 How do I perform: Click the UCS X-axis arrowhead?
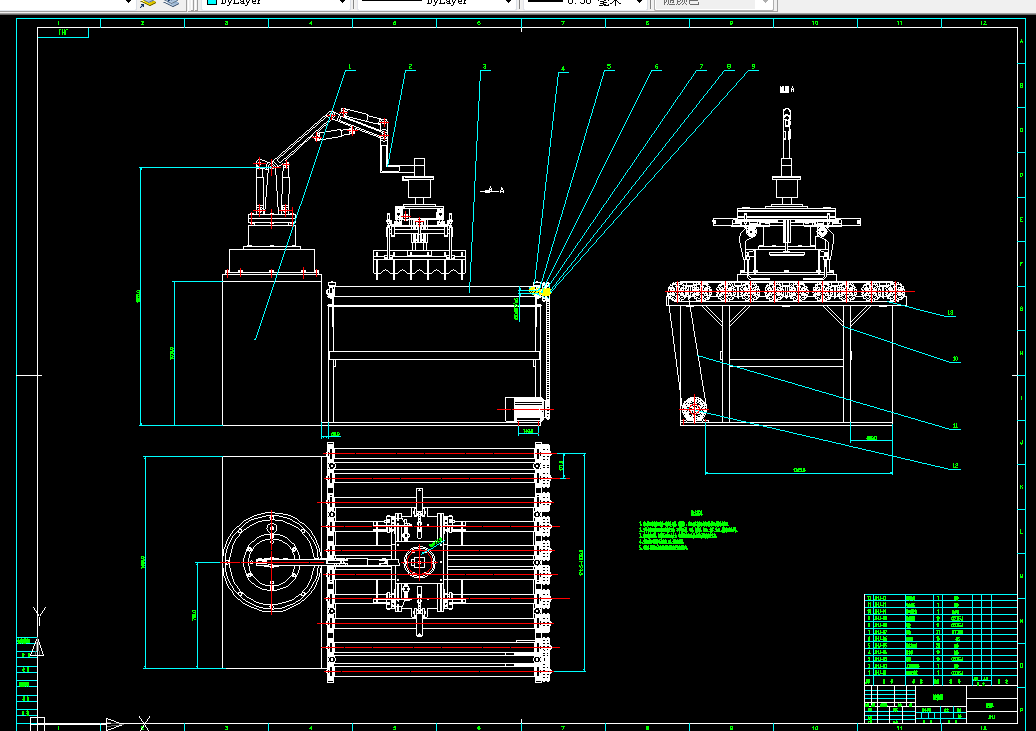coord(114,724)
